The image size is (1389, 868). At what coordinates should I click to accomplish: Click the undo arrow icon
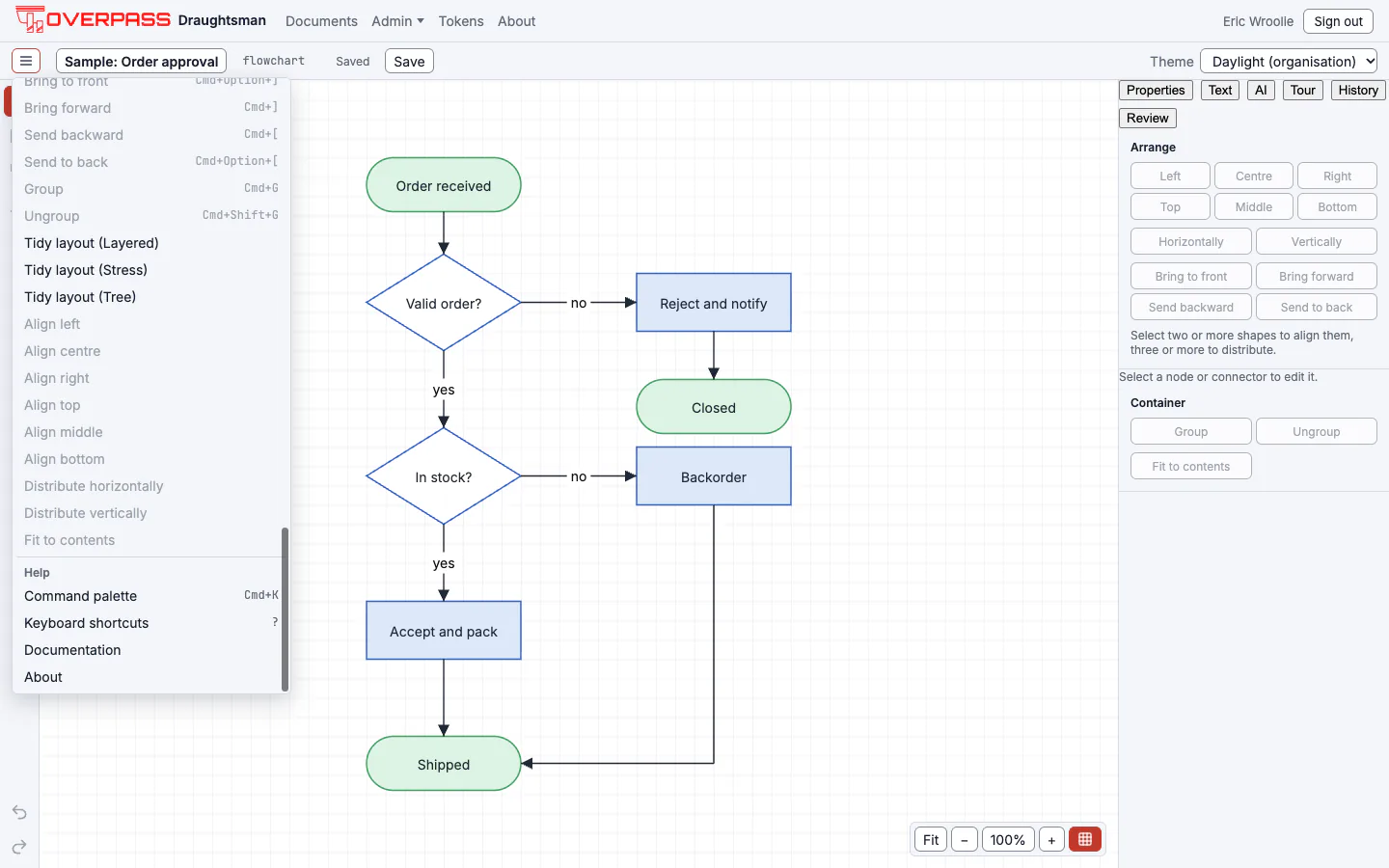pyautogui.click(x=19, y=812)
